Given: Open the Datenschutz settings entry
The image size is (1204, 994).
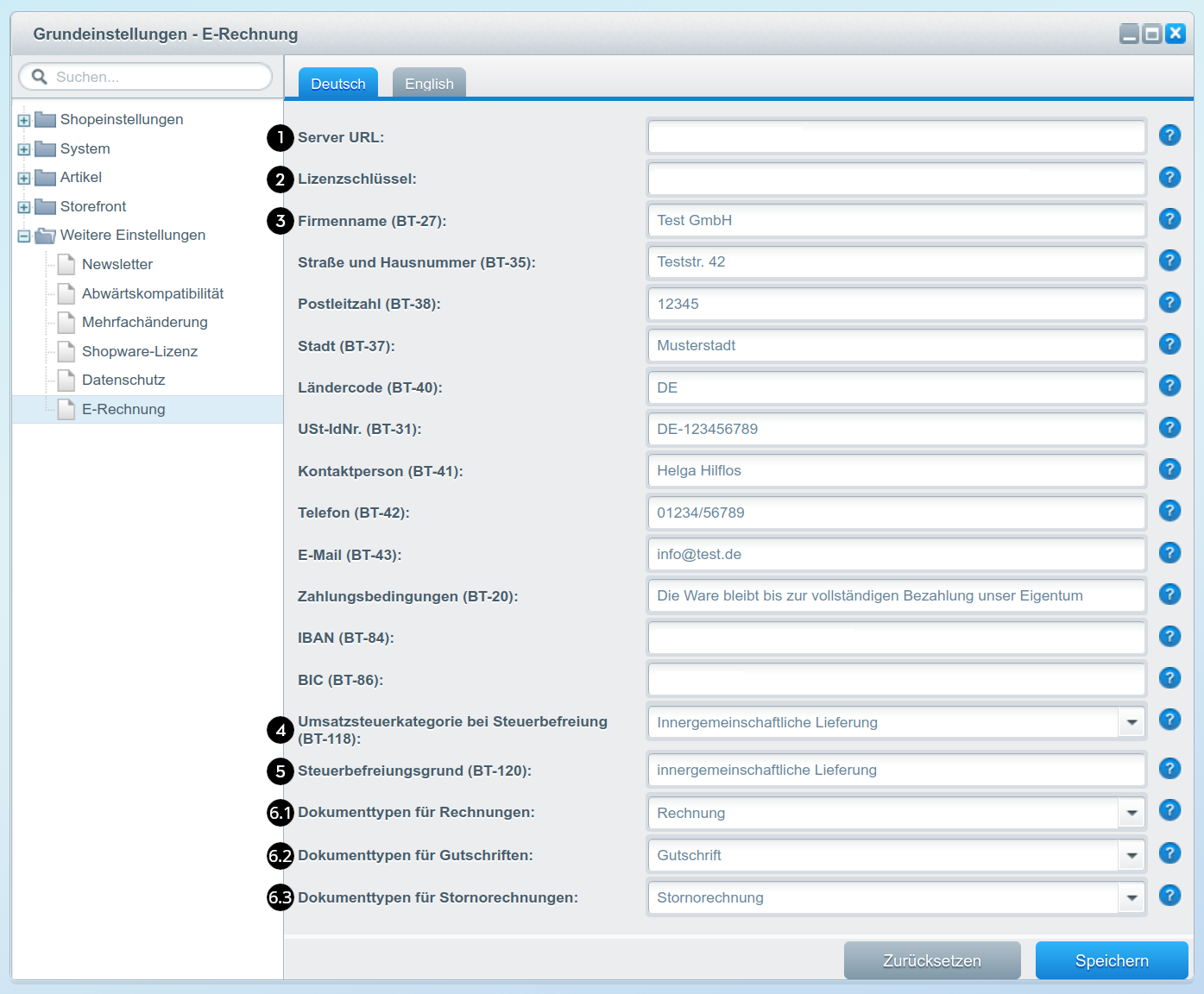Looking at the screenshot, I should click(x=123, y=380).
